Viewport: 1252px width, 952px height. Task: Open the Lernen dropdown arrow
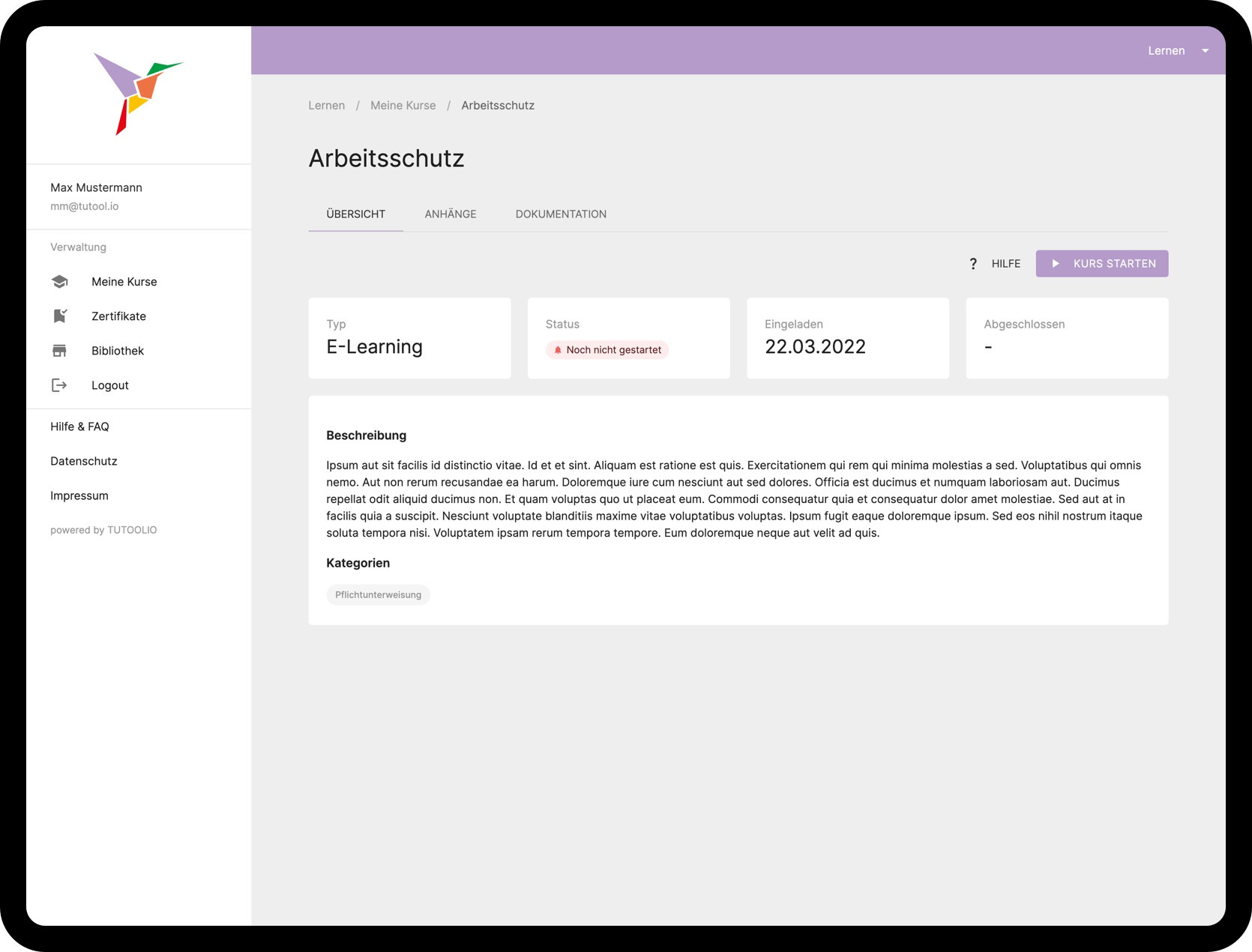click(1206, 51)
